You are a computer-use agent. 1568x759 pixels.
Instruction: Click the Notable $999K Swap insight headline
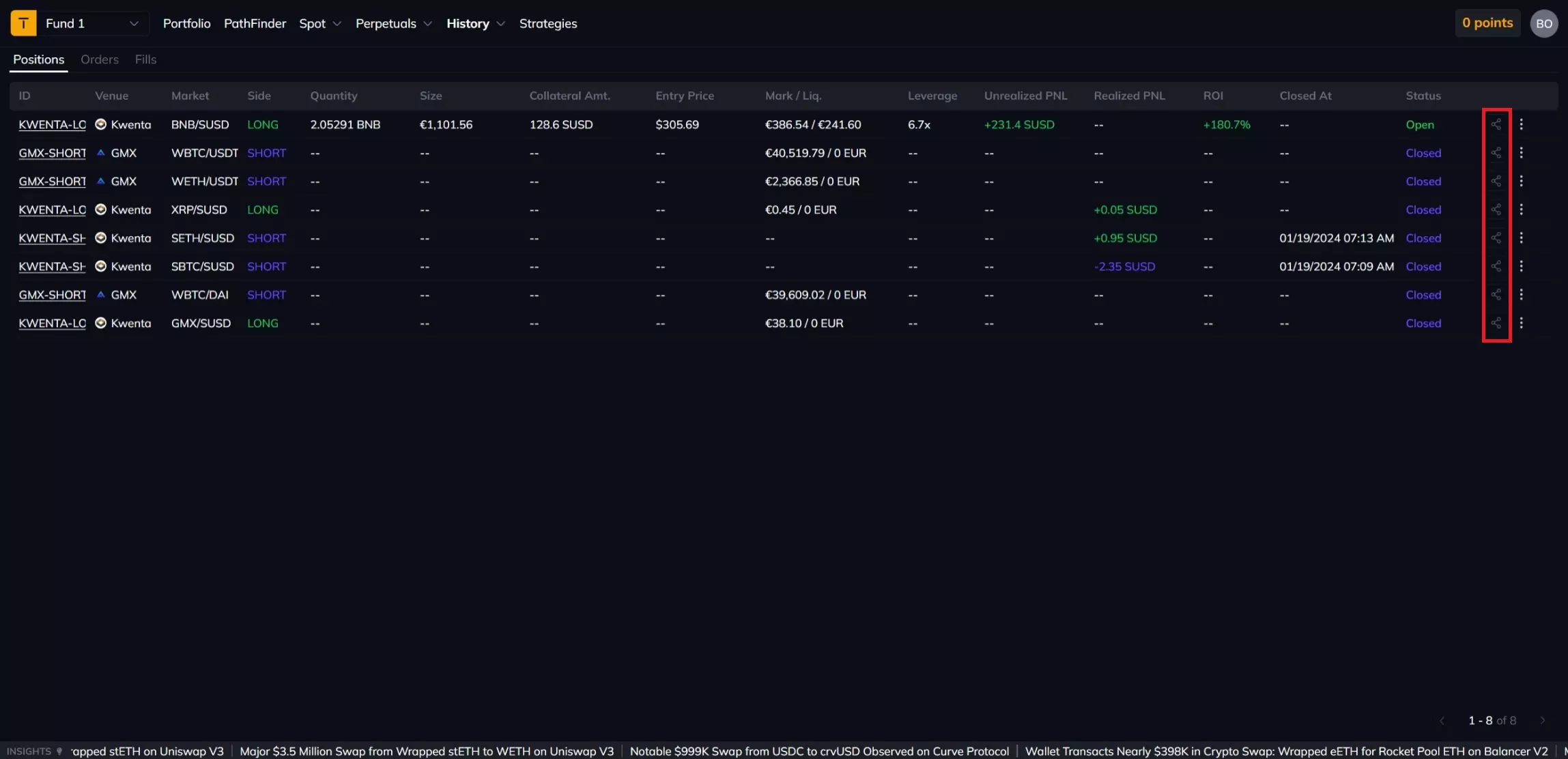point(819,751)
